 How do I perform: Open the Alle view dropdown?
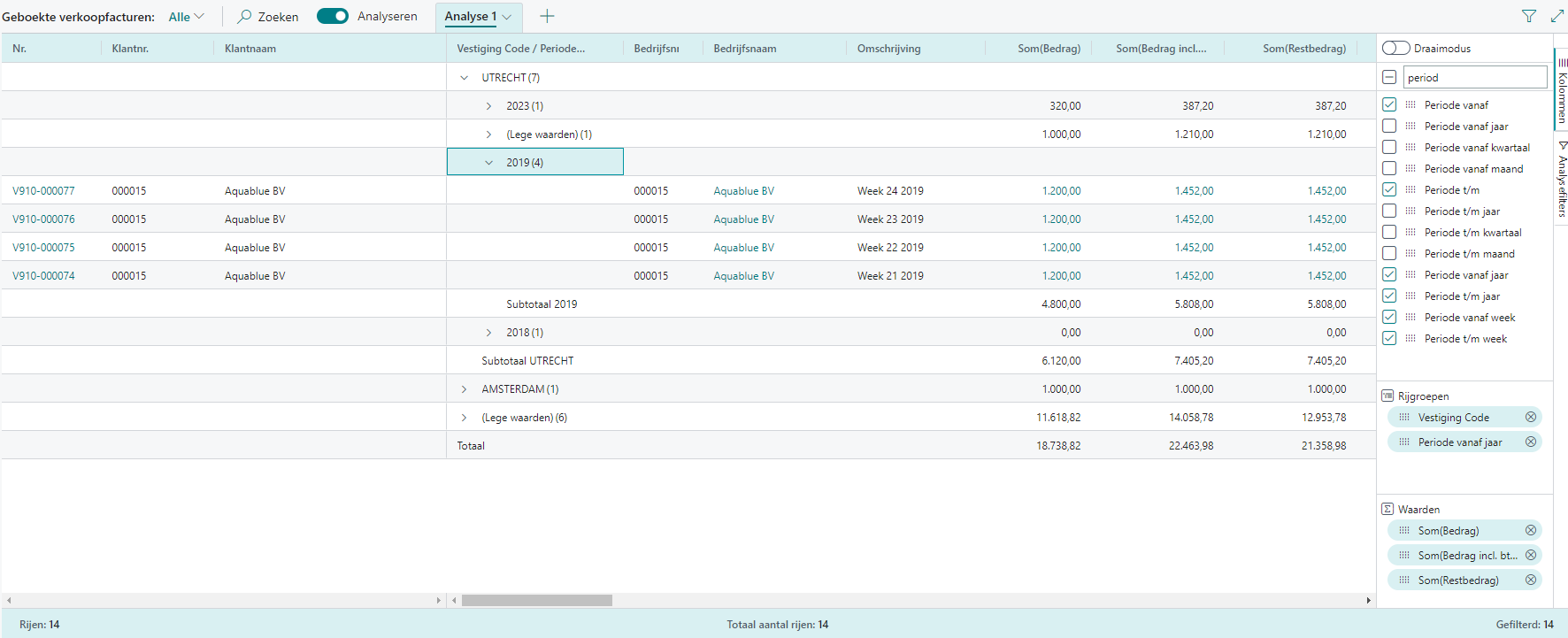[x=186, y=17]
